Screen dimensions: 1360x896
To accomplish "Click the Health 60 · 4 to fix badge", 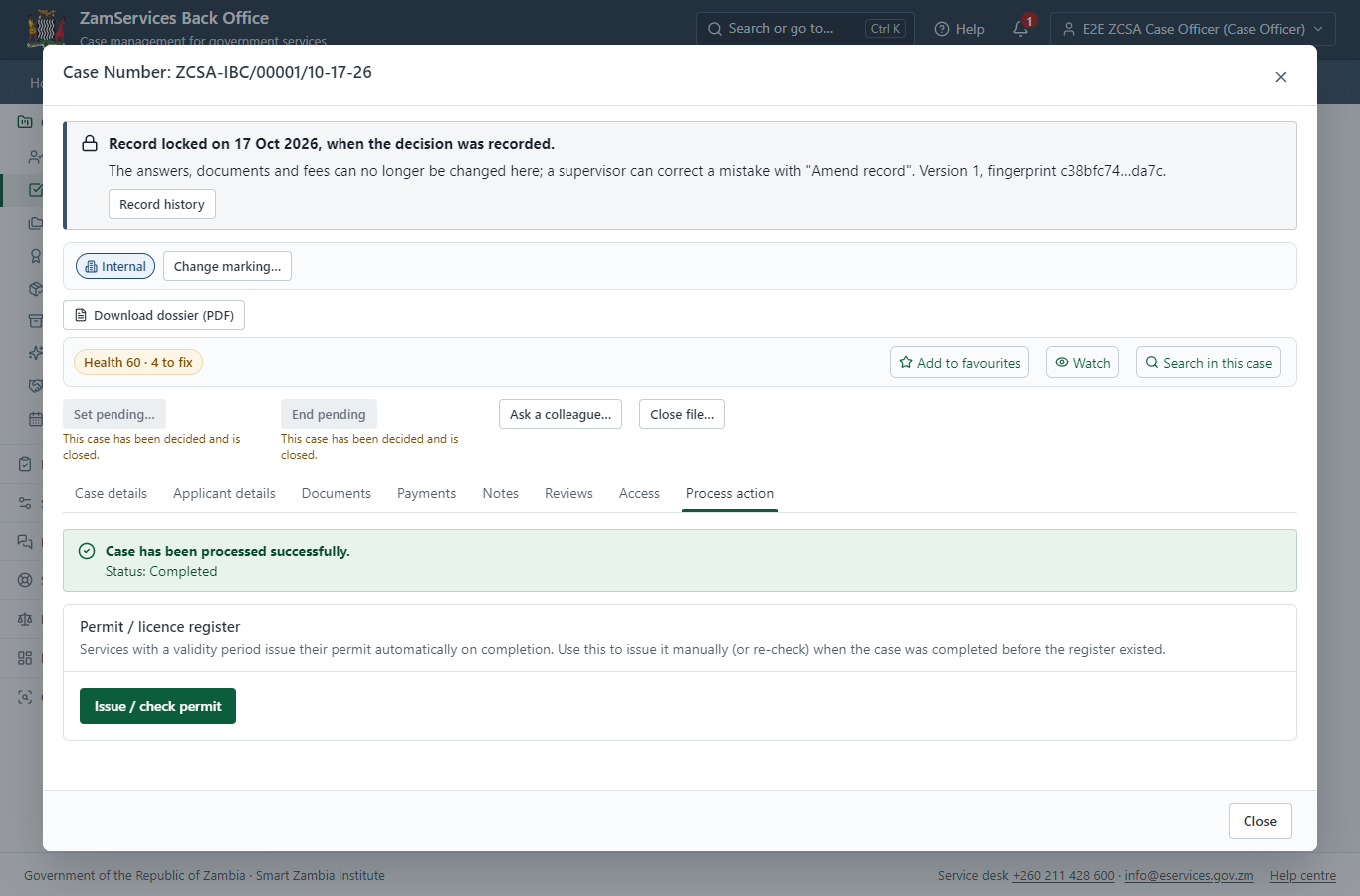I will coord(138,362).
